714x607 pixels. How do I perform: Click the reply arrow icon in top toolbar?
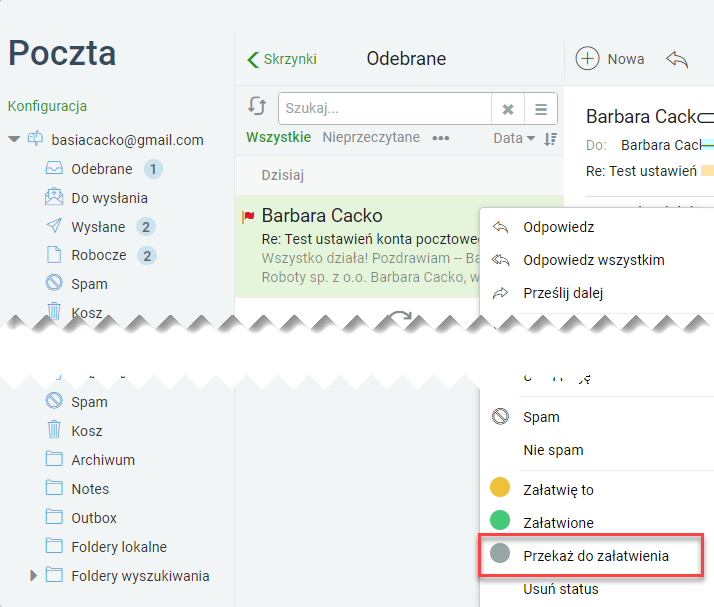click(677, 59)
